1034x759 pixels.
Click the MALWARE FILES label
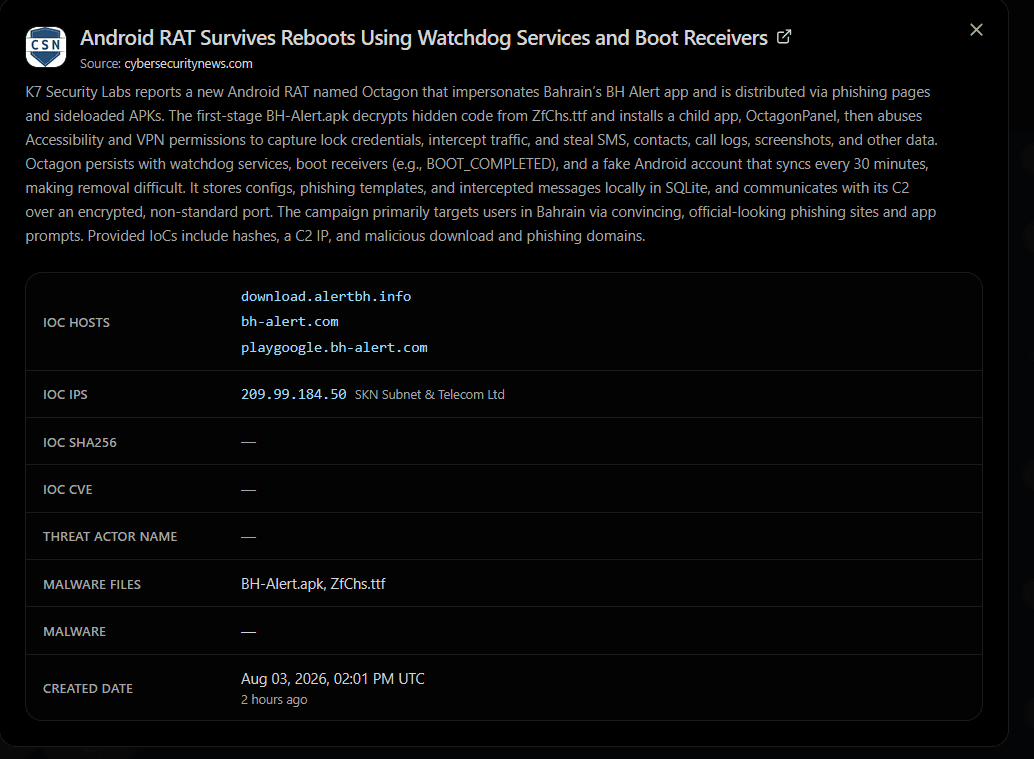92,584
